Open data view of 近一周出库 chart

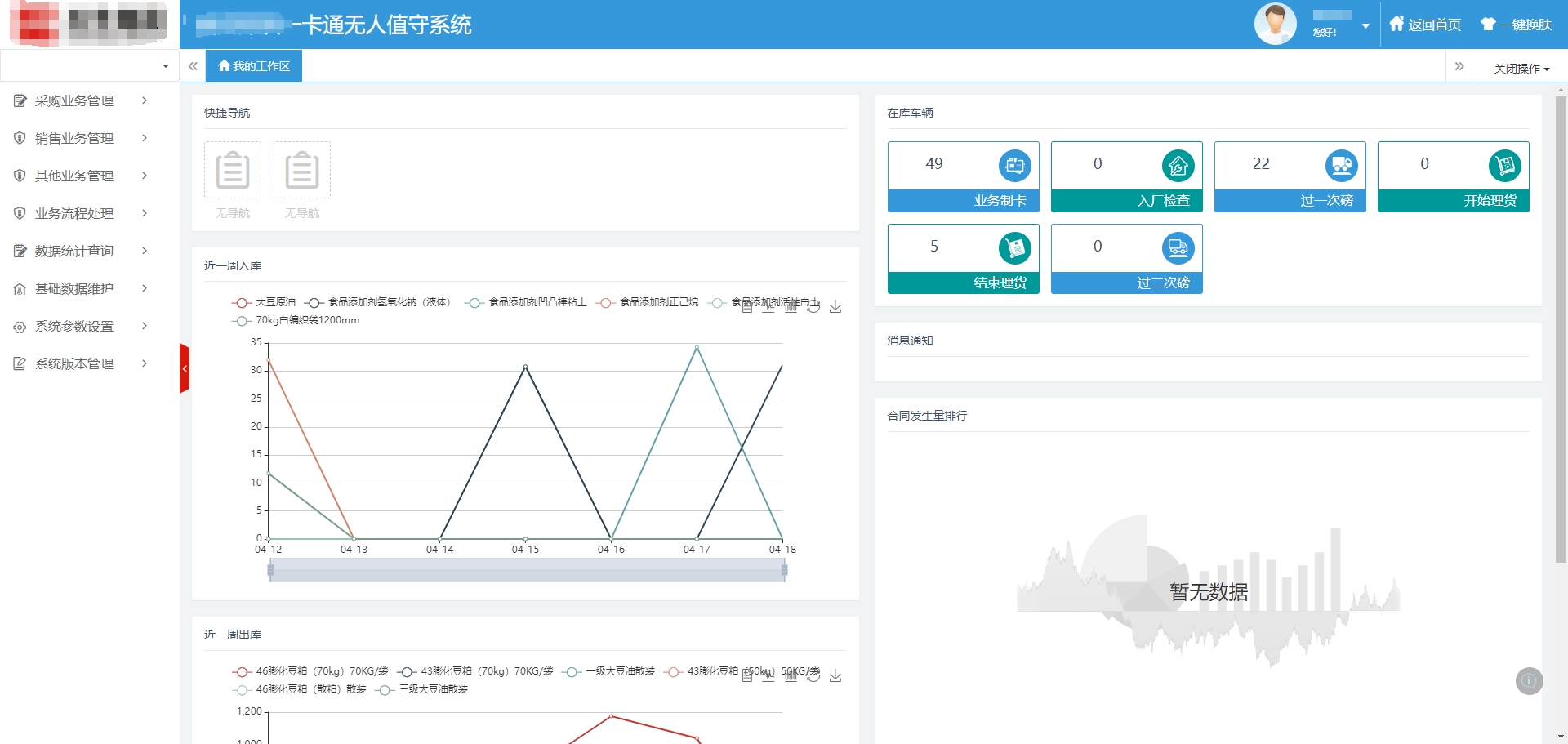(746, 676)
